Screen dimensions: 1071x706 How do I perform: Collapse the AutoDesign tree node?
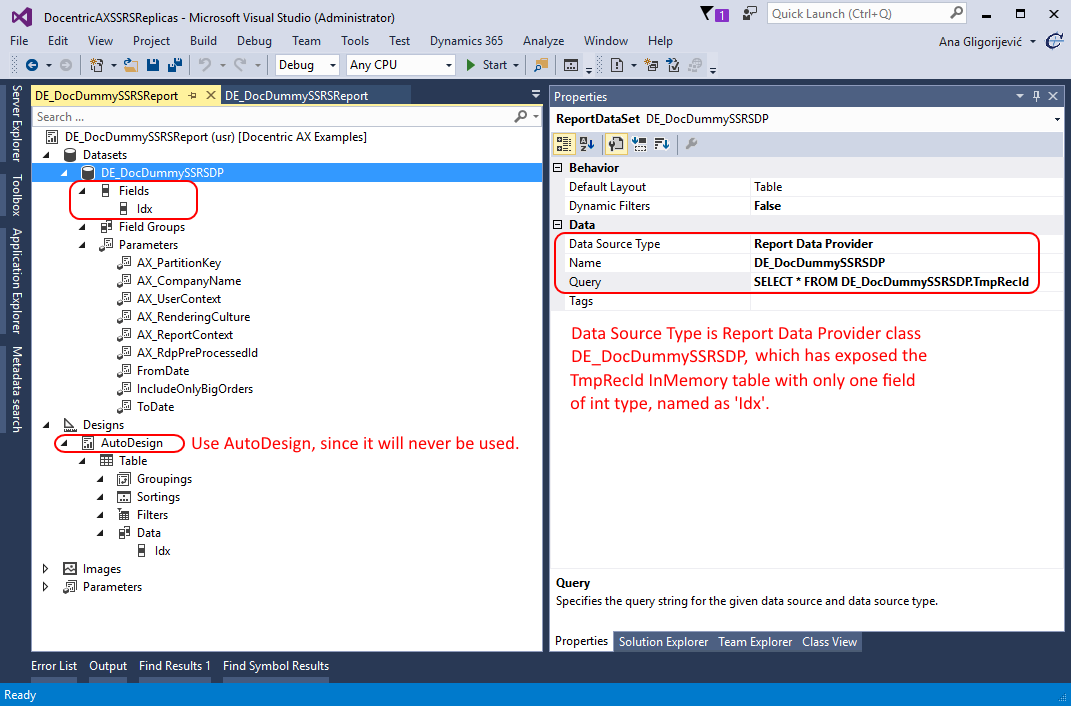(64, 443)
